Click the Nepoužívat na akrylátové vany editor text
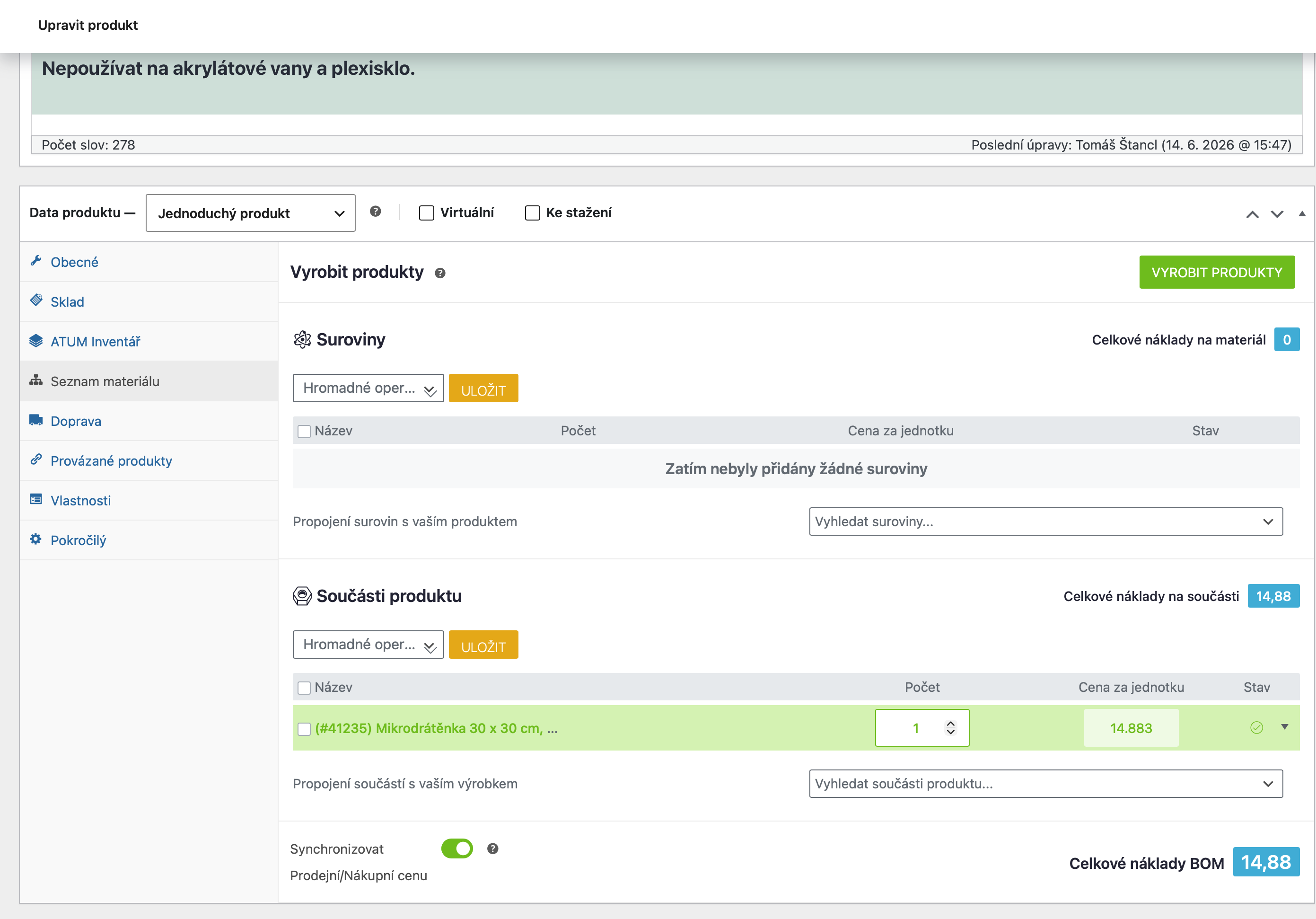The height and width of the screenshot is (919, 1316). point(228,68)
